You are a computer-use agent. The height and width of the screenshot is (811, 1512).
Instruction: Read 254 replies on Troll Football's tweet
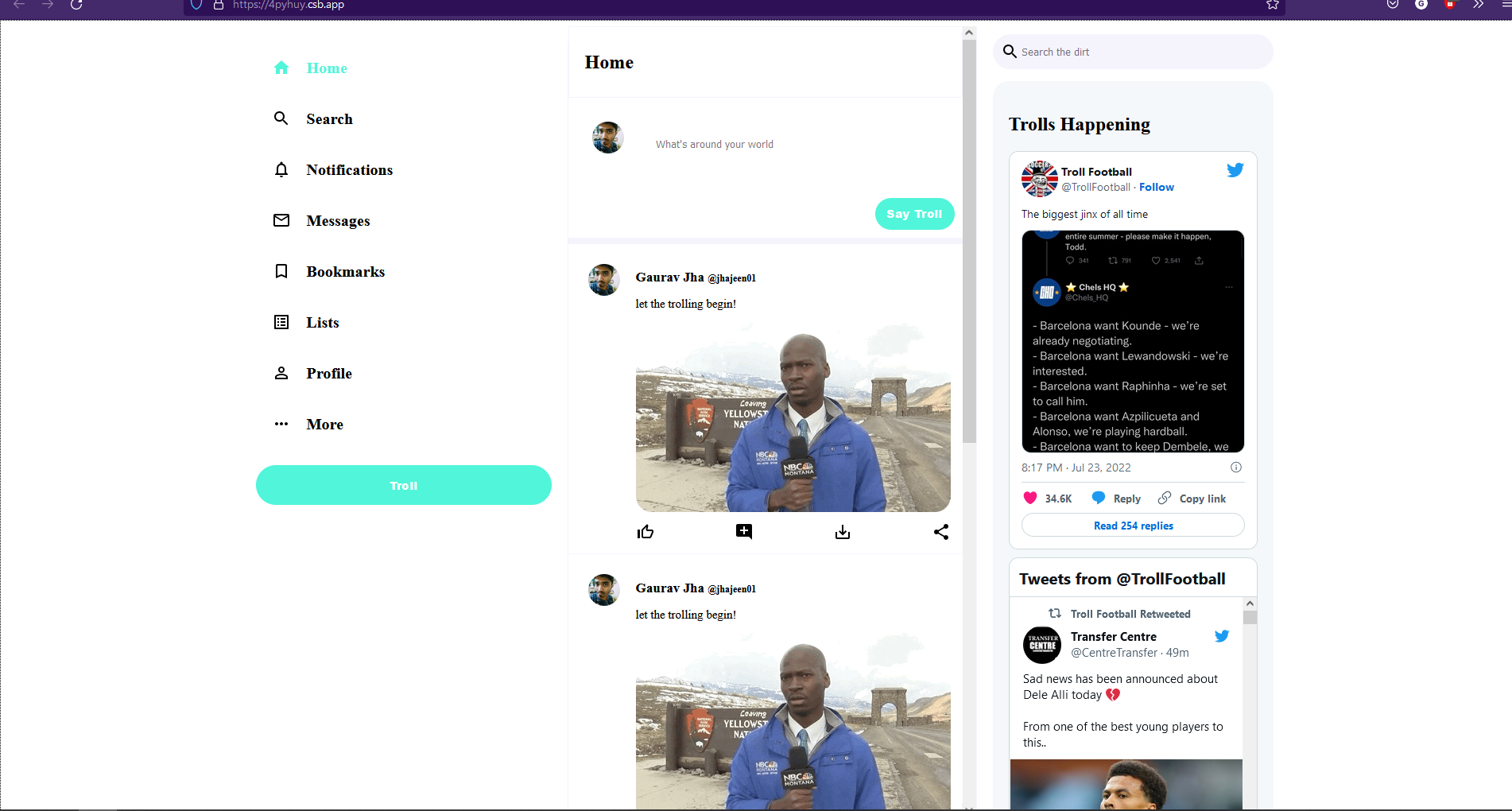[1133, 525]
